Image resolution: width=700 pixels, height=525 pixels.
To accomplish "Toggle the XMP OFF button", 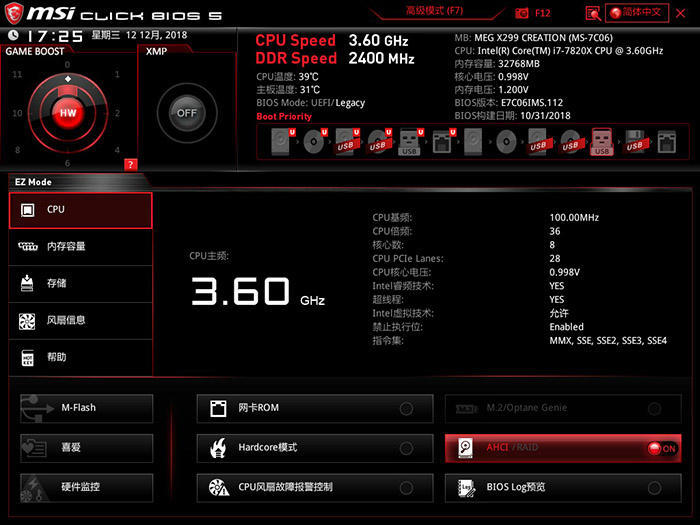I will [x=187, y=113].
